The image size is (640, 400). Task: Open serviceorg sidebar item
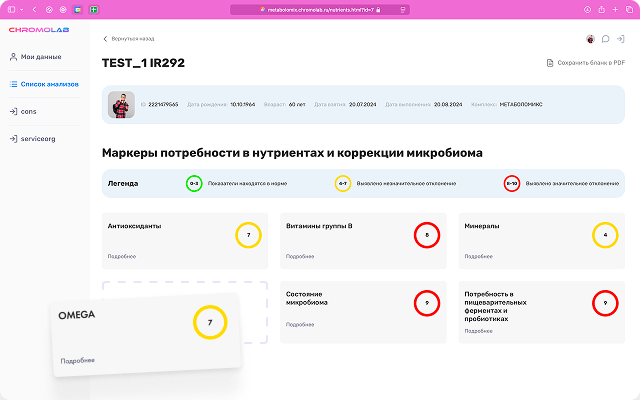pyautogui.click(x=37, y=138)
